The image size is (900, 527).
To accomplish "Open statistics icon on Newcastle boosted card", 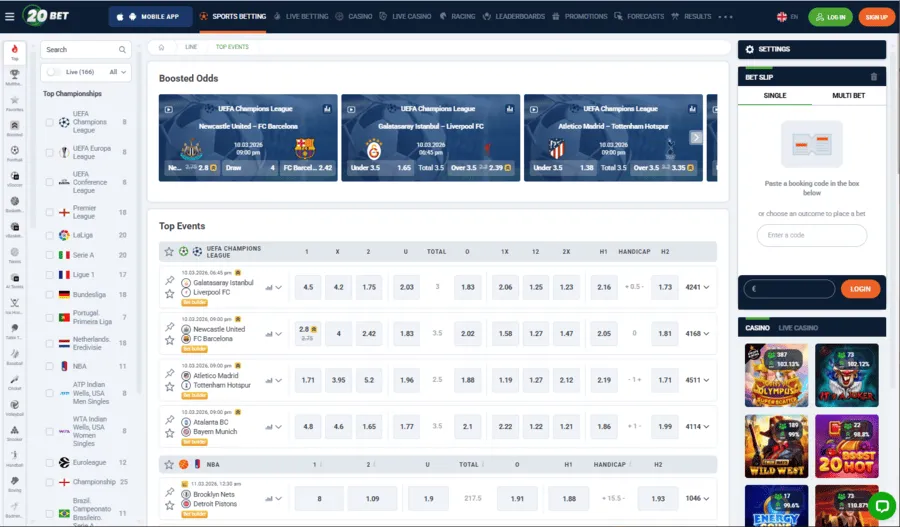I will (327, 108).
